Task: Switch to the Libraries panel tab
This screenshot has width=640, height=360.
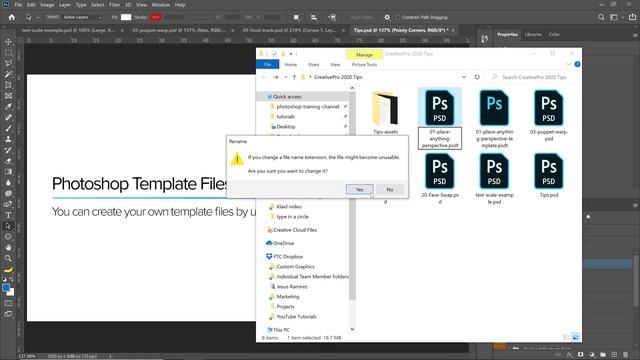Action: [533, 35]
